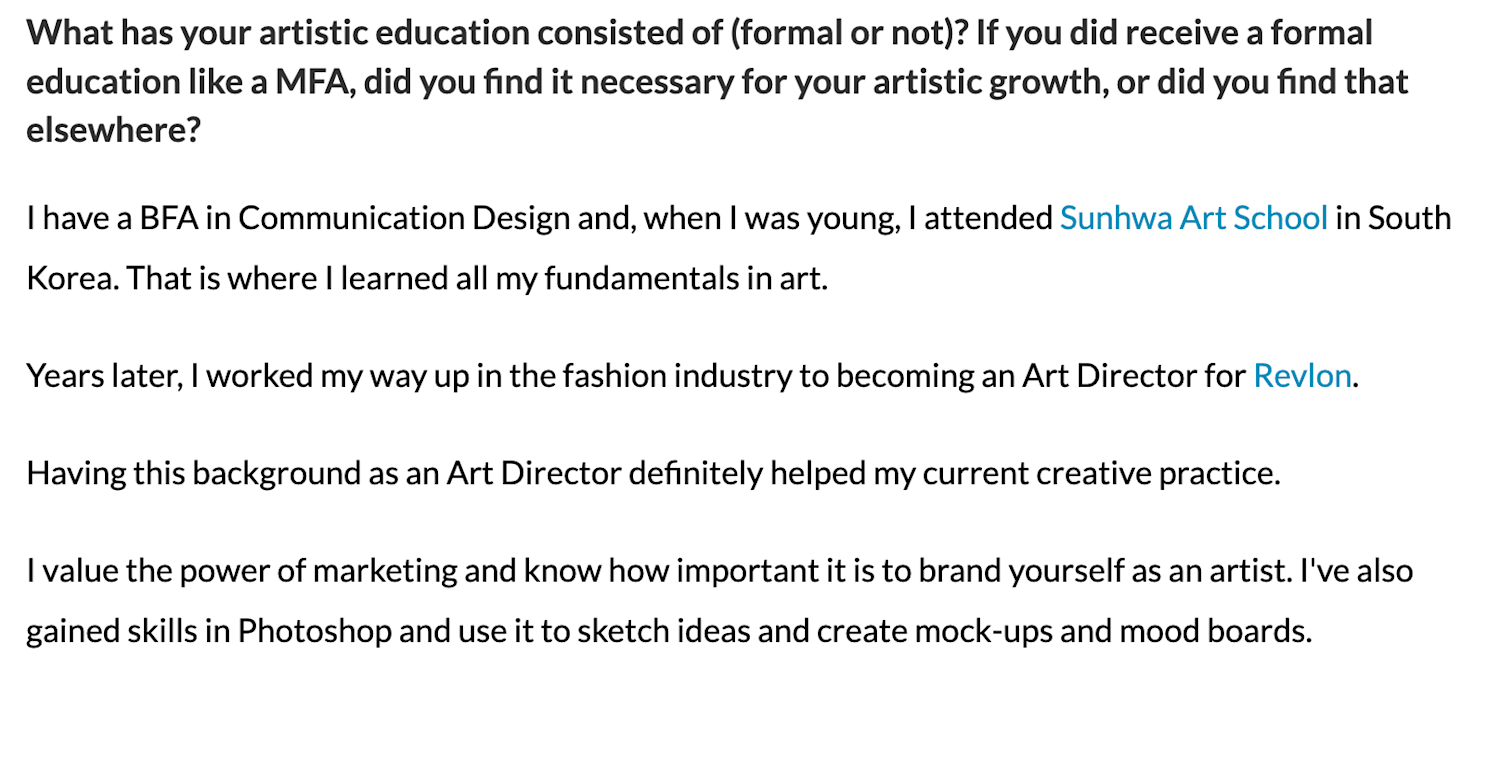
Task: Open the Sunhwa Art School link
Action: [1194, 218]
